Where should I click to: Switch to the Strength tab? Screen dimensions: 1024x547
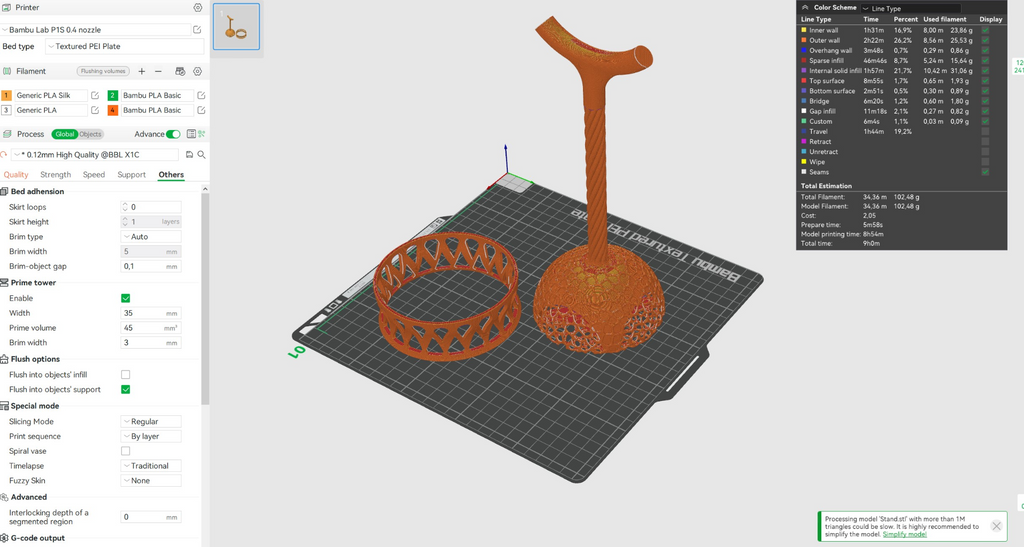[56, 175]
